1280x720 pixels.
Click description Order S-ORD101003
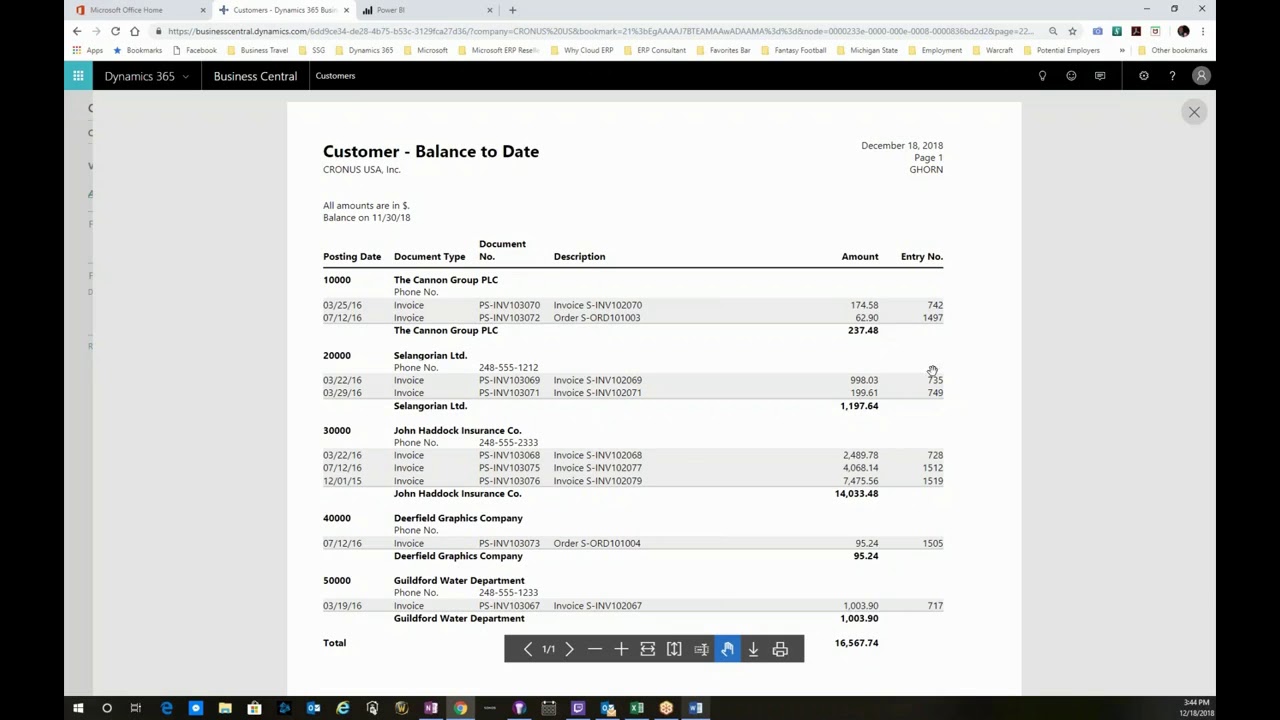[597, 318]
